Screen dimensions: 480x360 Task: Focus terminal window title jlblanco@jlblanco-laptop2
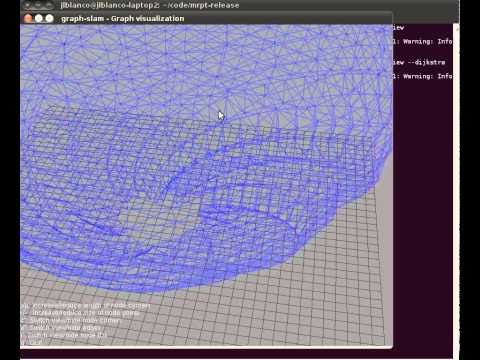click(149, 5)
